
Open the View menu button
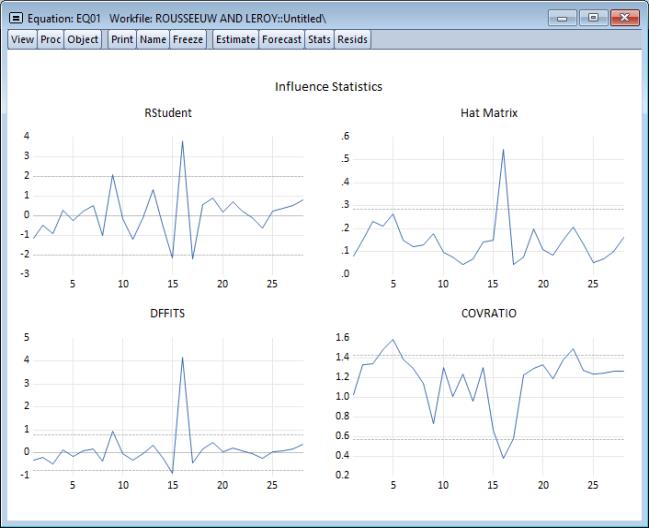pyautogui.click(x=22, y=39)
